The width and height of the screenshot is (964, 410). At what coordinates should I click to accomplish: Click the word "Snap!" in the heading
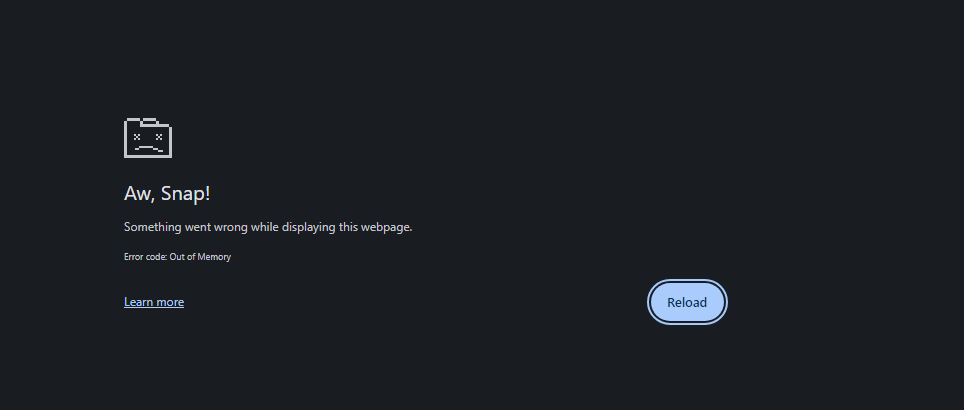186,194
